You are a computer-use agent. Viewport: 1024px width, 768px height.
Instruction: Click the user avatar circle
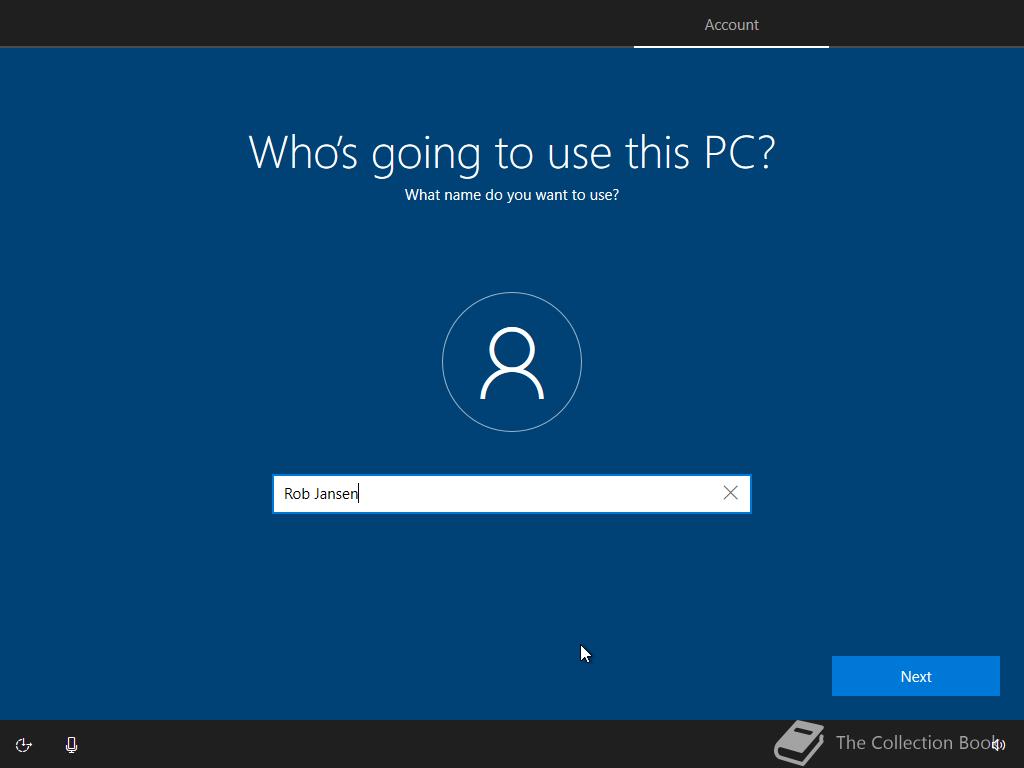[512, 362]
